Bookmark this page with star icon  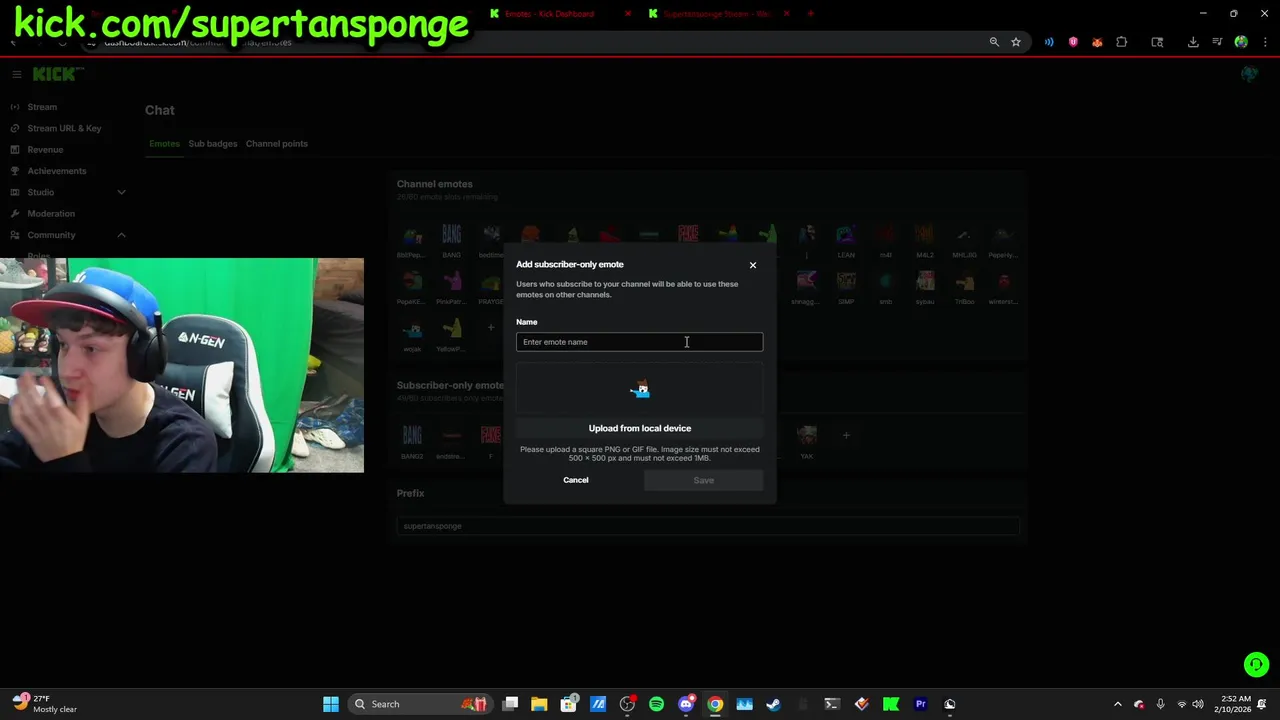(1016, 42)
